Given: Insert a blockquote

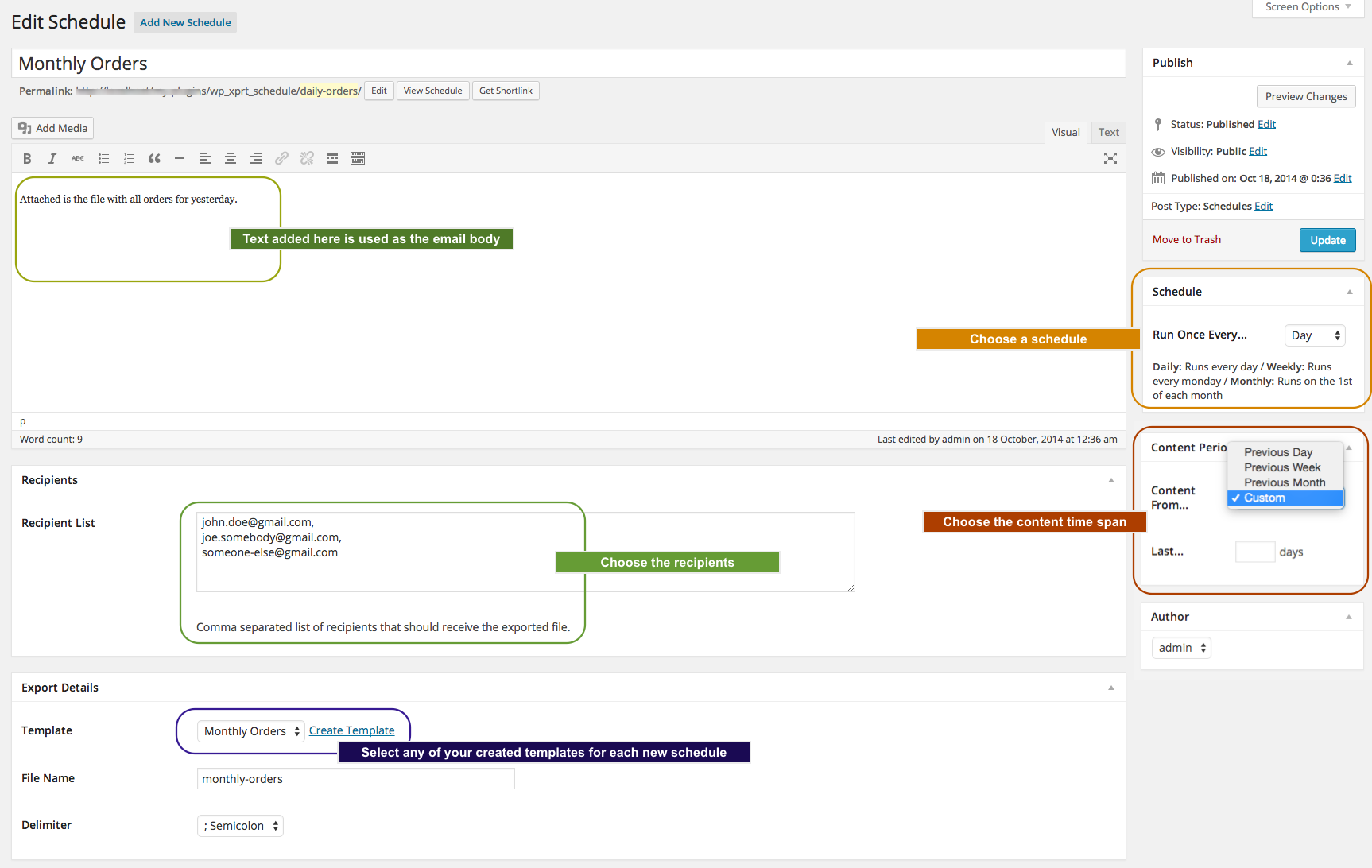Looking at the screenshot, I should pos(154,158).
